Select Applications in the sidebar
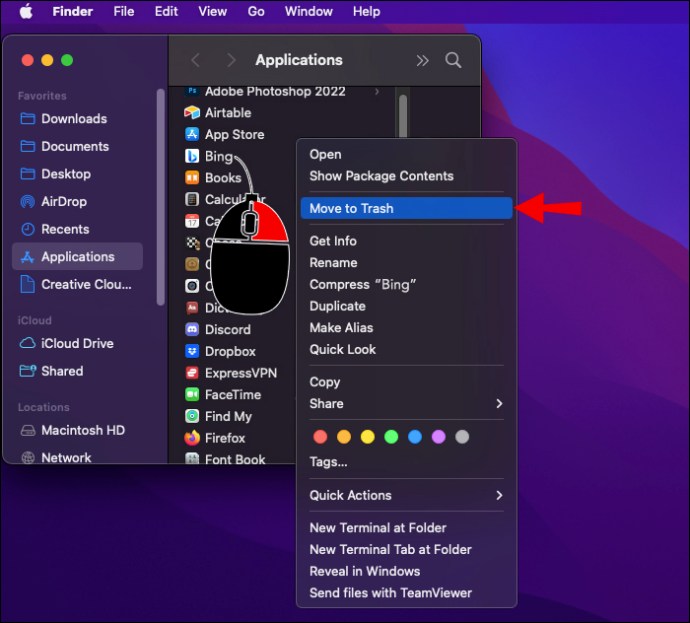 click(77, 257)
